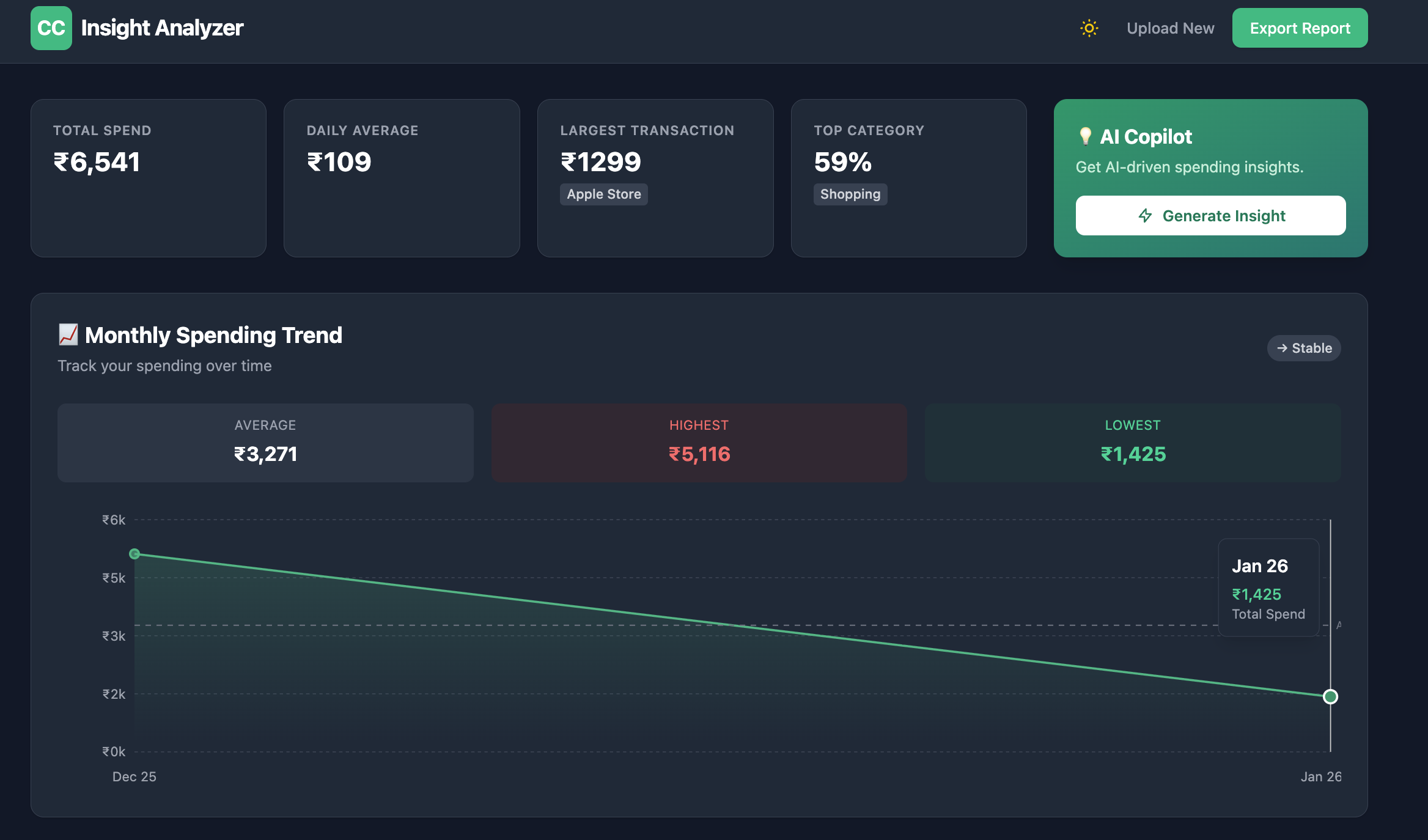Open Upload New
This screenshot has height=840, width=1428.
click(x=1170, y=28)
